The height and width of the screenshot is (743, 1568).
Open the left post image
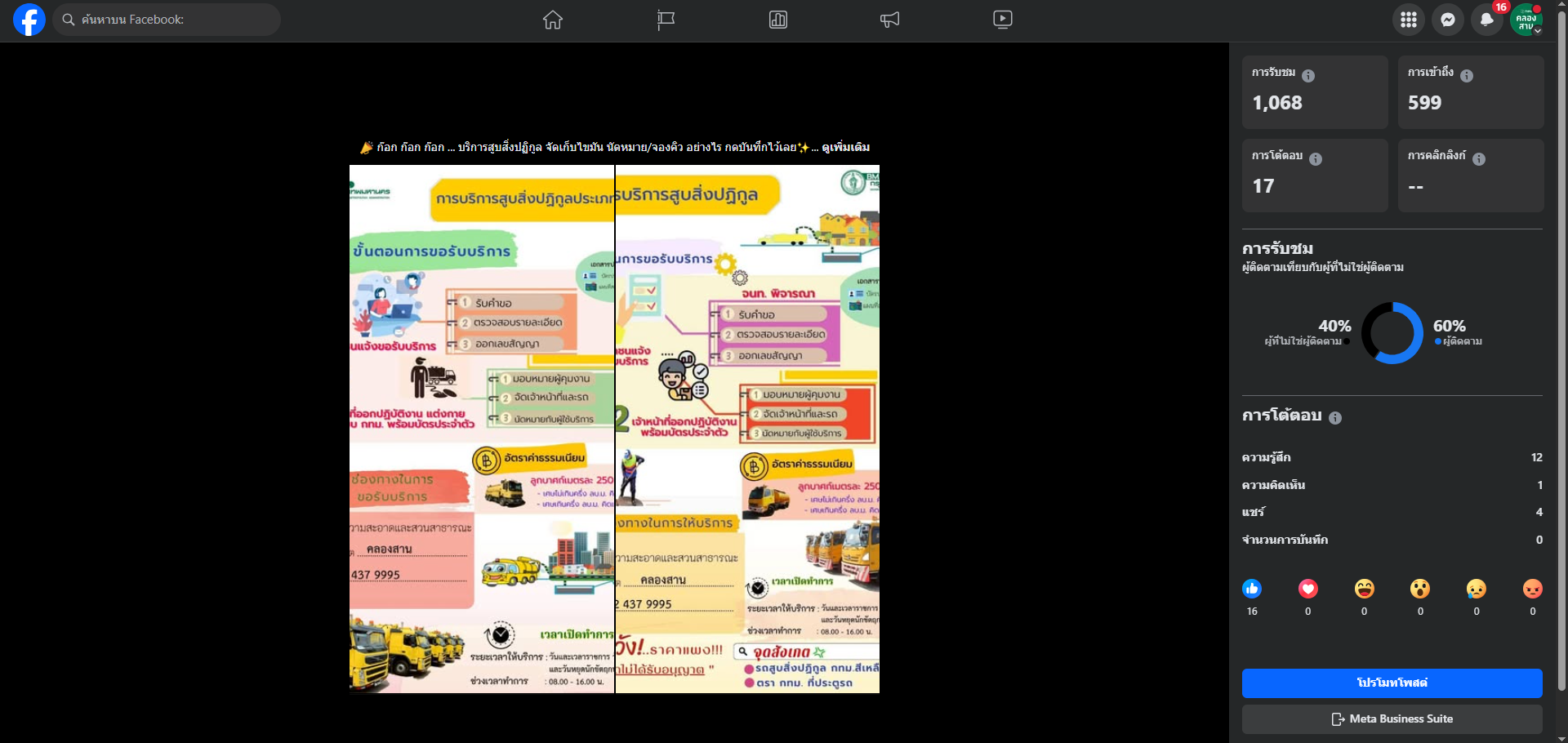(482, 429)
